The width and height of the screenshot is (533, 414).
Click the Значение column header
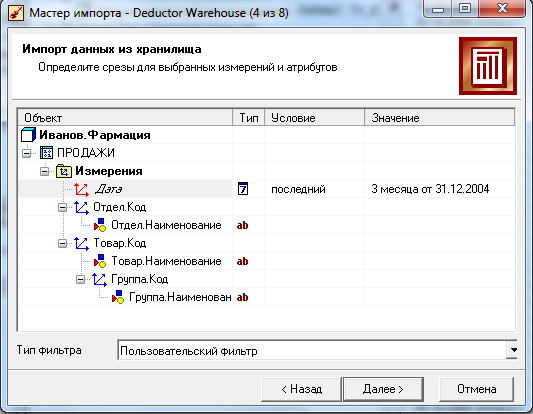(440, 118)
